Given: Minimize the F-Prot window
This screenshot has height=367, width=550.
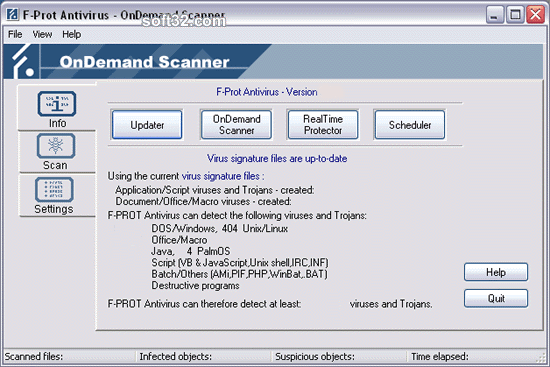Looking at the screenshot, I should [x=495, y=15].
